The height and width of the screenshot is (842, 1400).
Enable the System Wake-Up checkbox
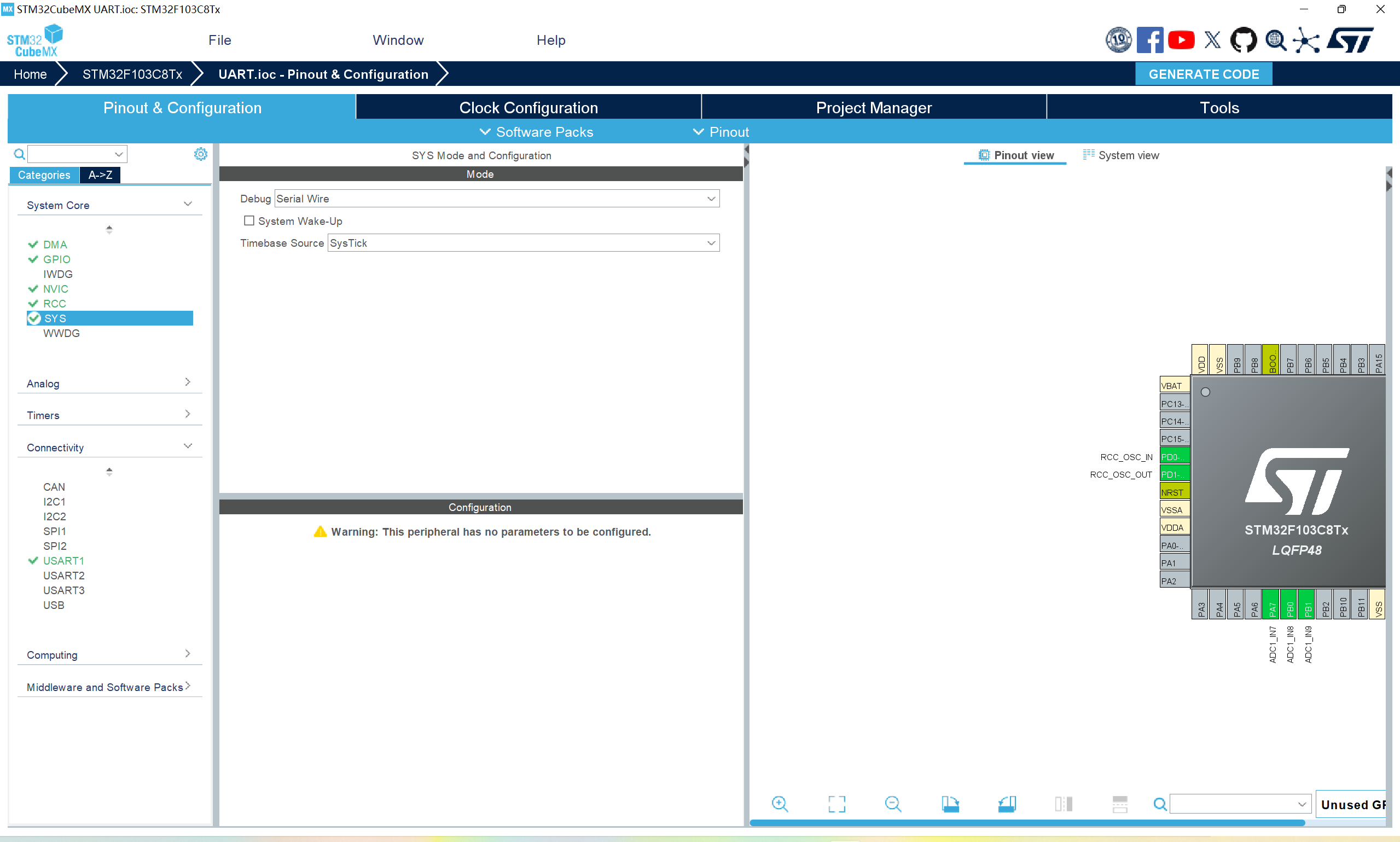tap(249, 220)
